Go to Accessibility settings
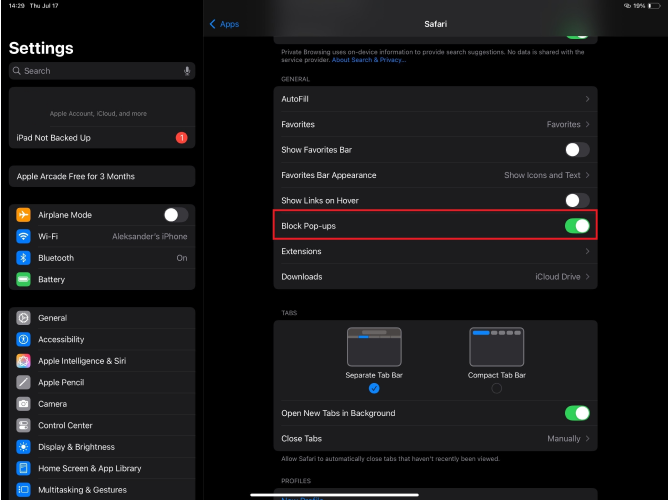The image size is (668, 500). click(x=102, y=339)
